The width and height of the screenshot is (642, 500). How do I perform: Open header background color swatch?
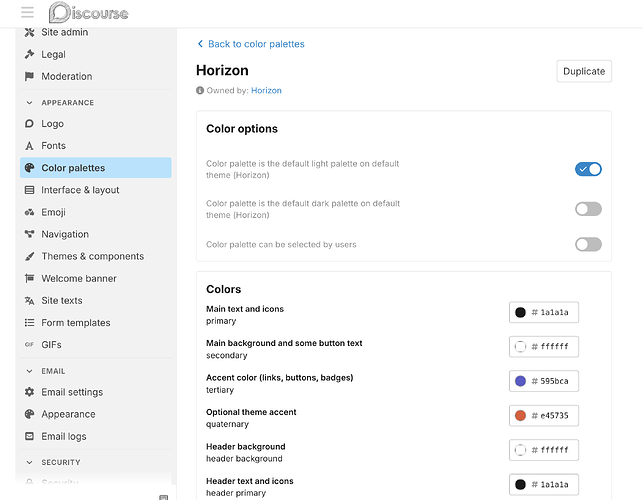520,450
